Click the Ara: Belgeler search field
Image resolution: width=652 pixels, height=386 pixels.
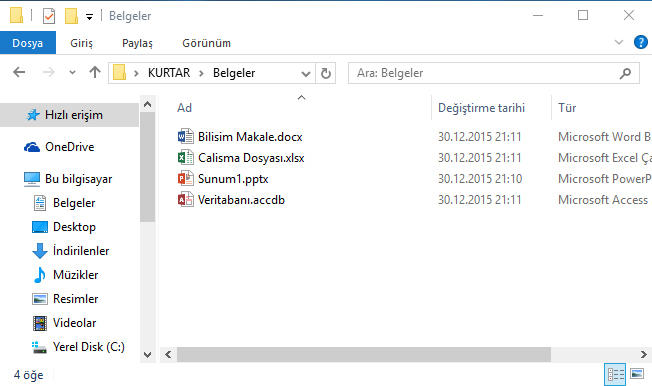point(494,73)
